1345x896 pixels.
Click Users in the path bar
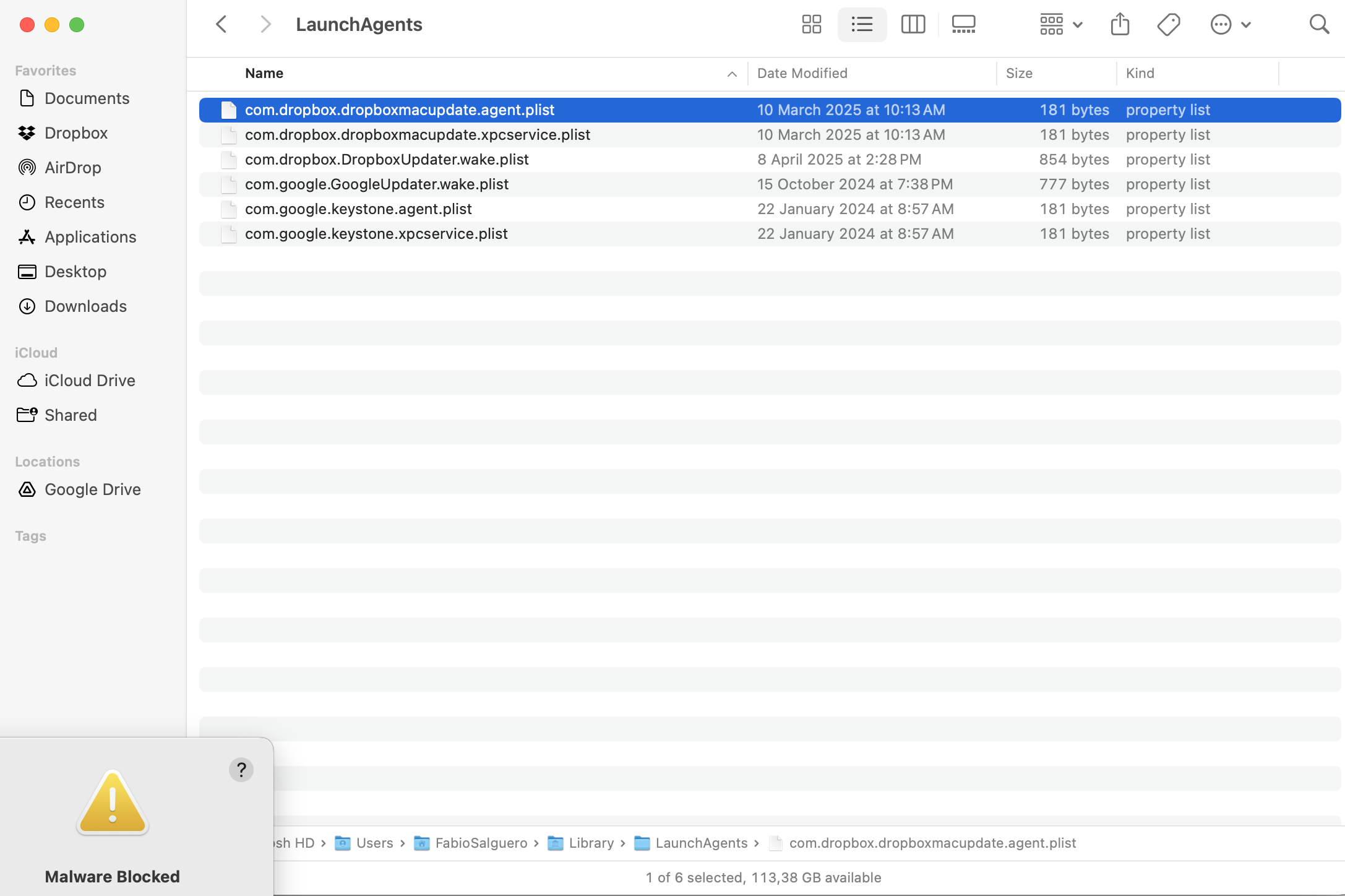tap(374, 843)
